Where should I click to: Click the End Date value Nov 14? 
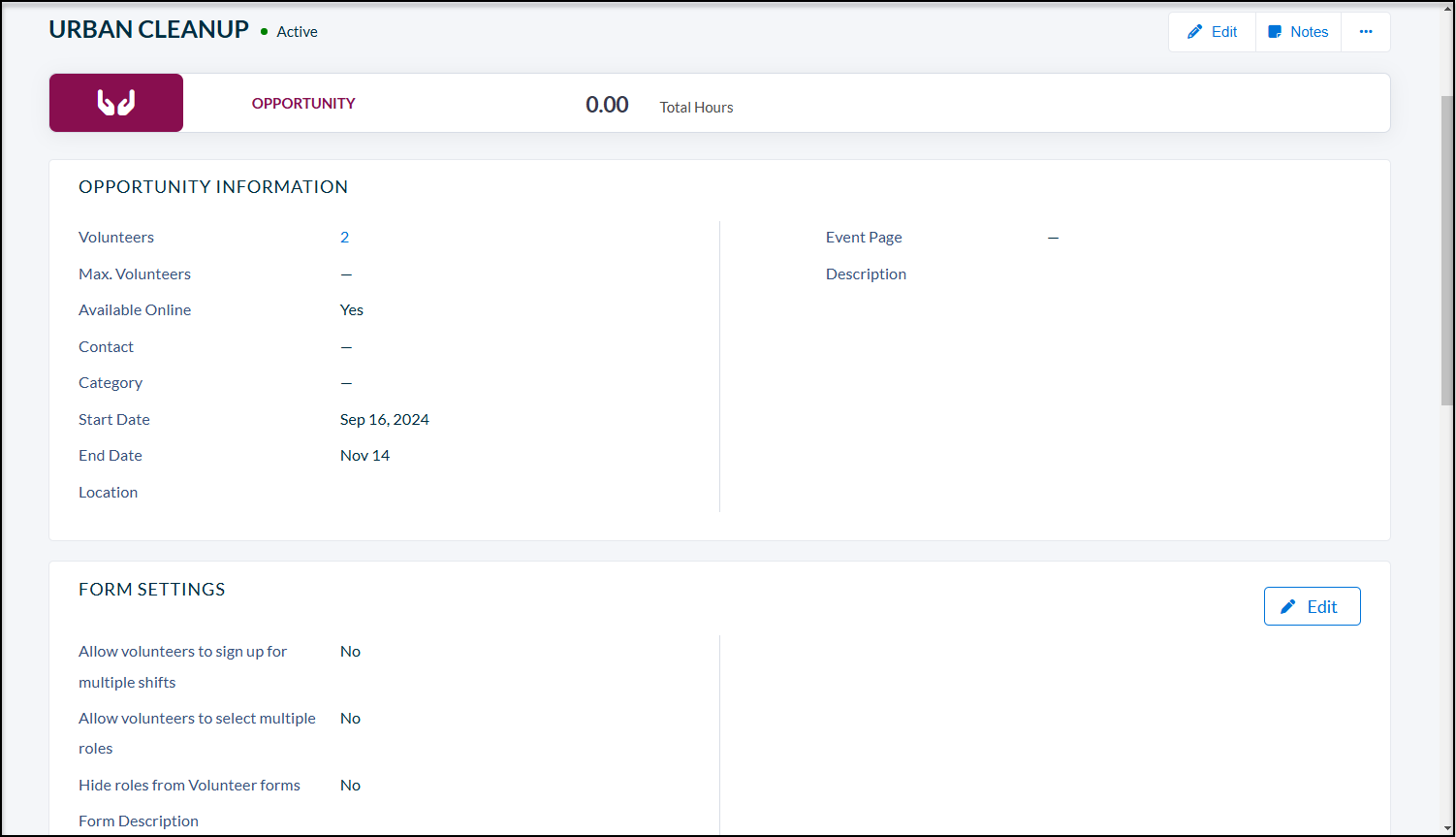pyautogui.click(x=364, y=456)
